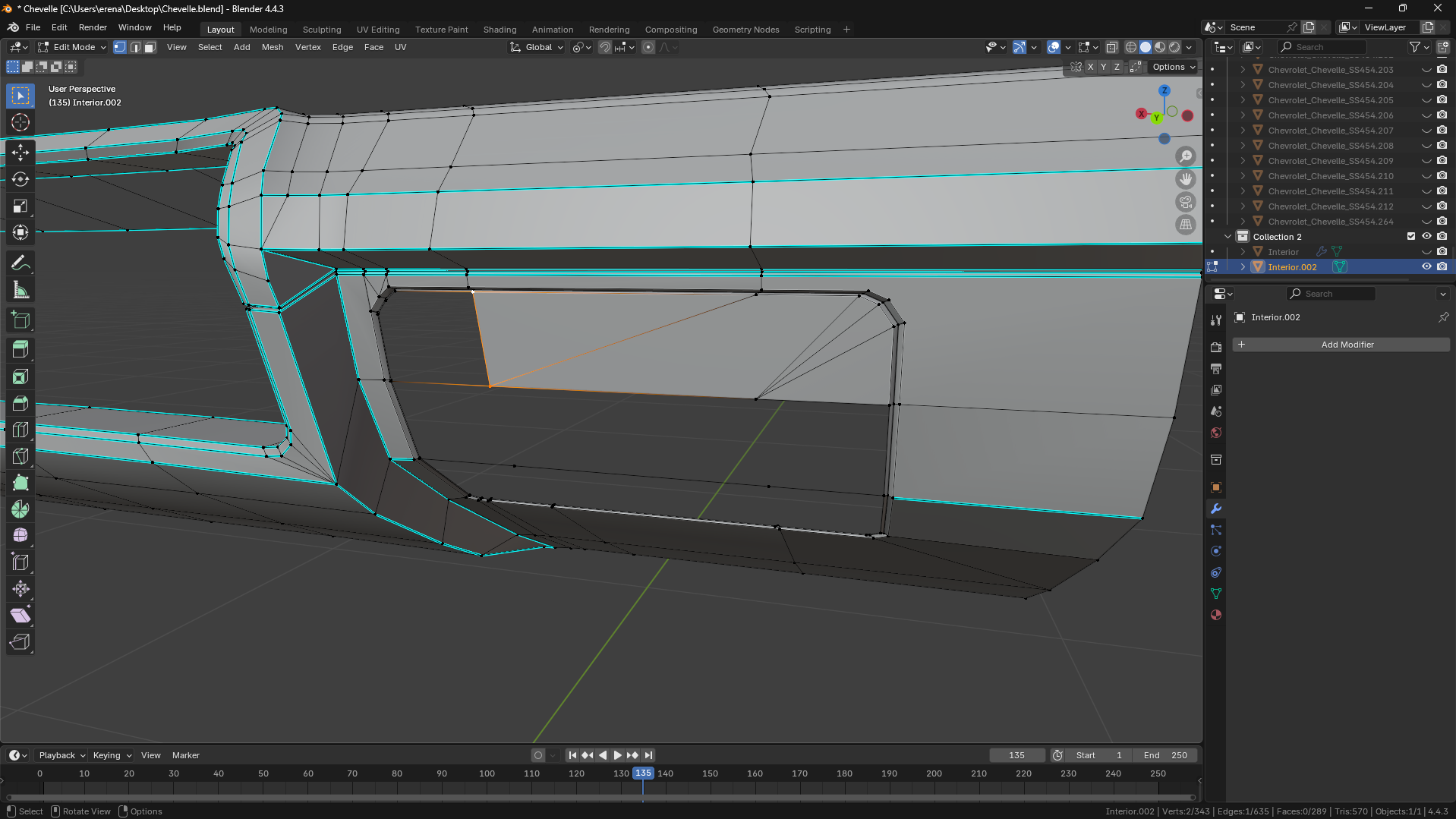Select the Rotate tool
This screenshot has height=819, width=1456.
tap(20, 180)
